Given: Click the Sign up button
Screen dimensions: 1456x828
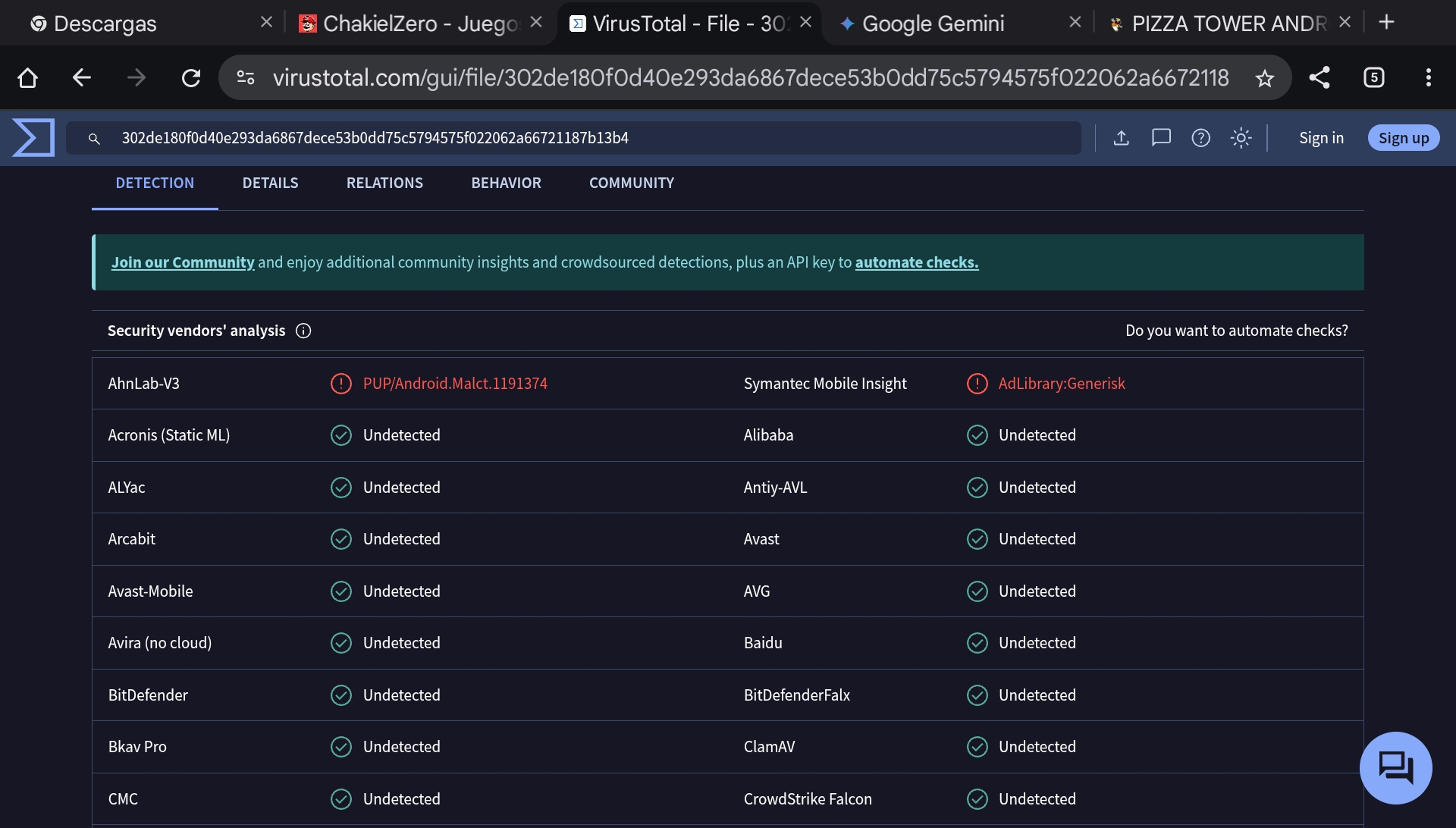Looking at the screenshot, I should [1404, 138].
